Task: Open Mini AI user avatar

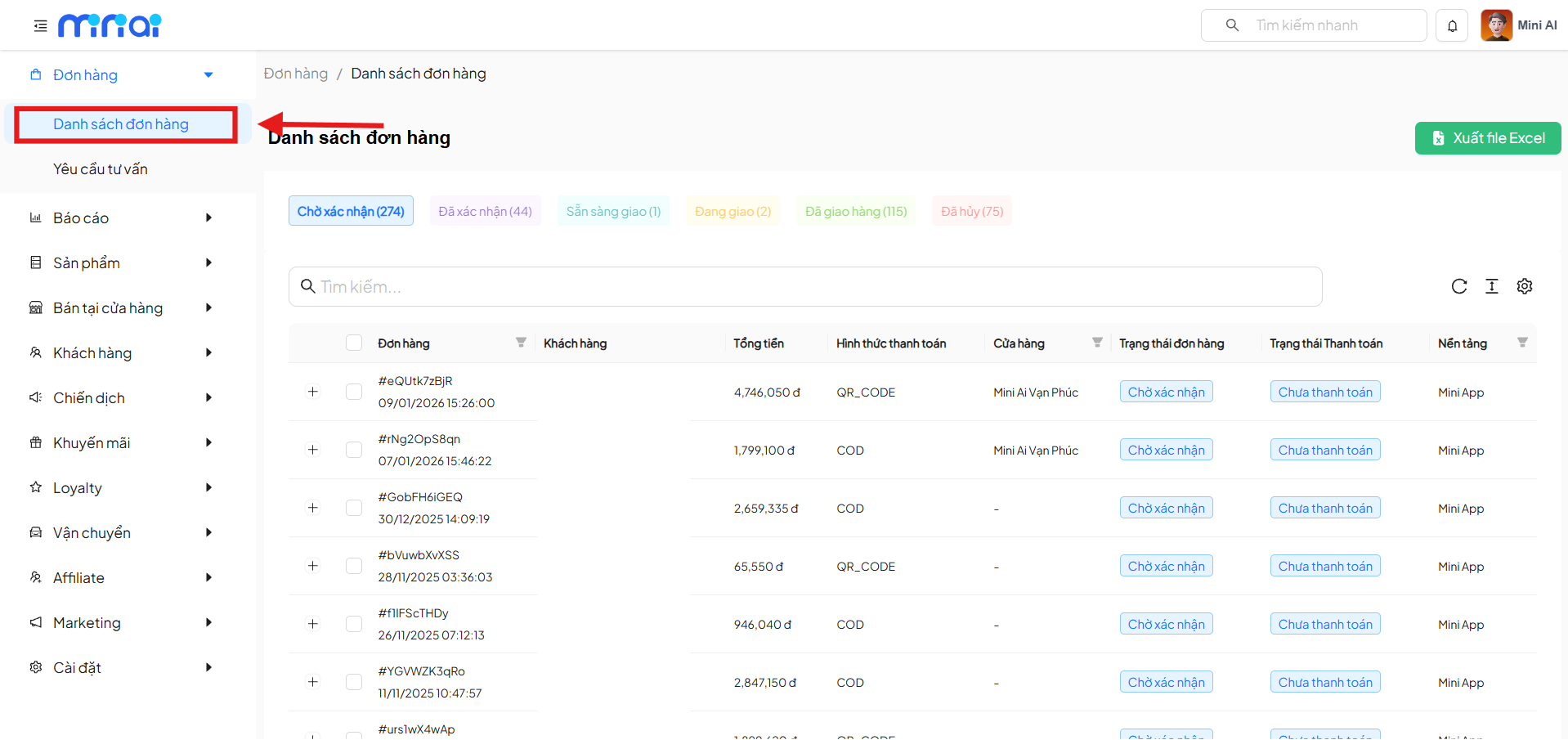Action: pos(1496,25)
